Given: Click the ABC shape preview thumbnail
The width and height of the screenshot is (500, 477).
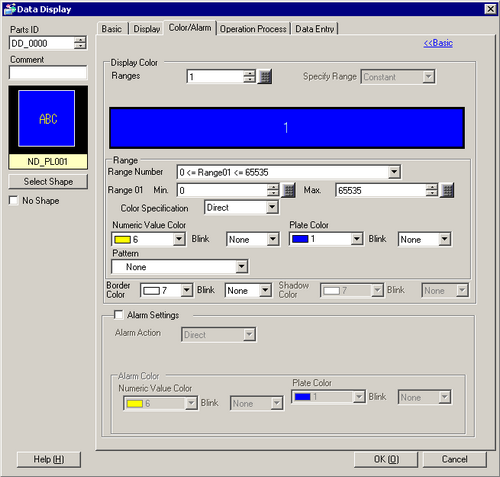Looking at the screenshot, I should tap(47, 118).
